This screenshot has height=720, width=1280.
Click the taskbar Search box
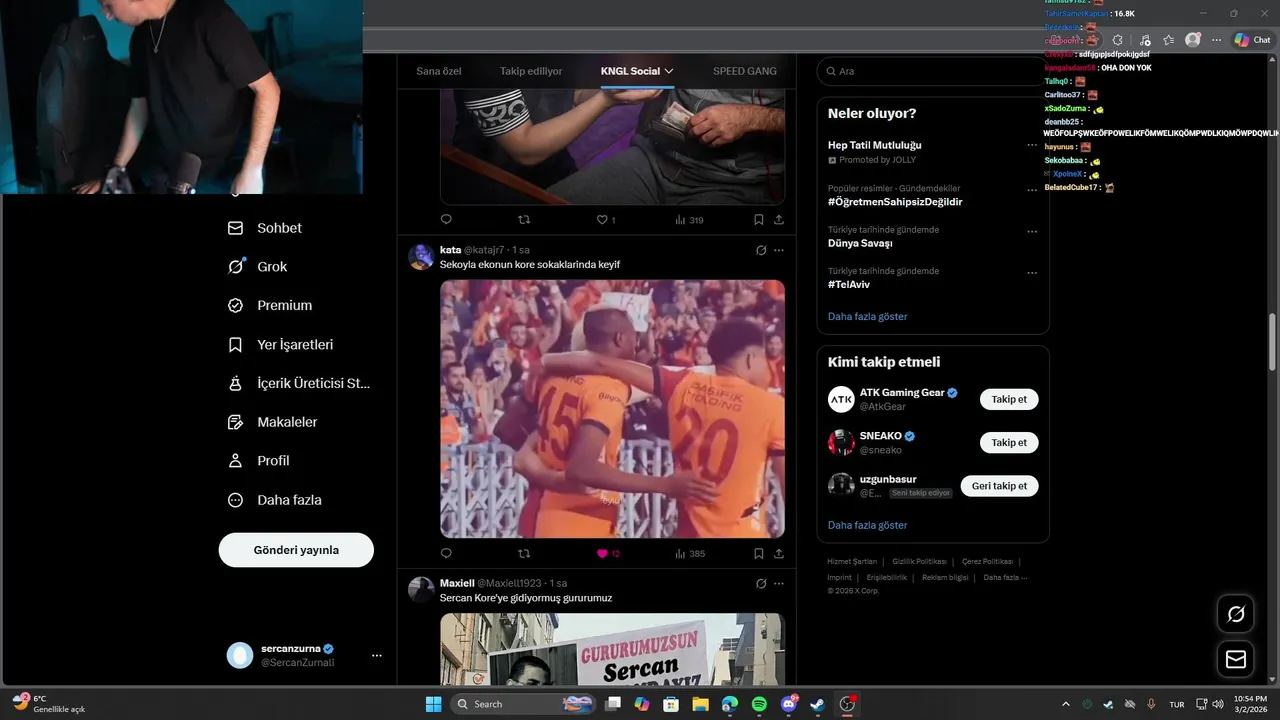tap(522, 704)
